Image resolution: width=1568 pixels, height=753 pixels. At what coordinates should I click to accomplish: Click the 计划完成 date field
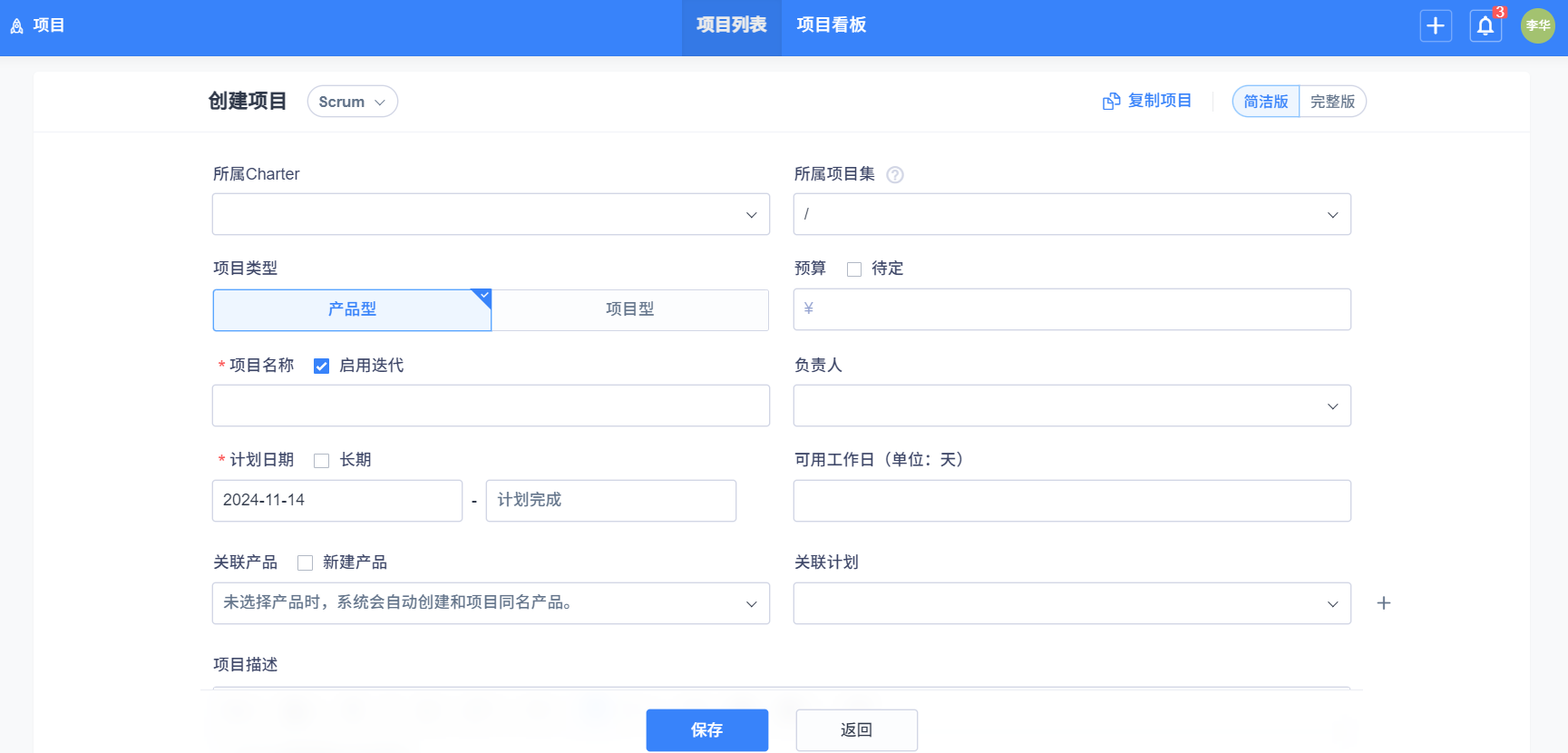click(x=611, y=501)
